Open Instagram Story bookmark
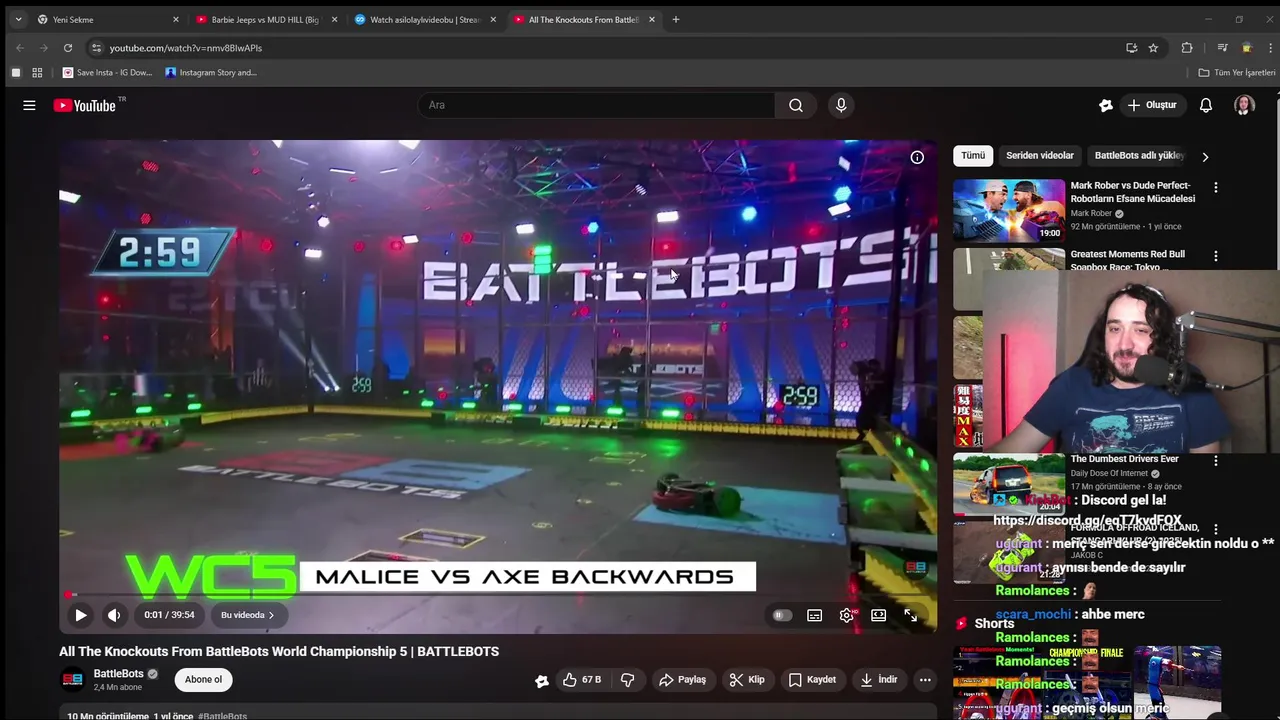This screenshot has height=720, width=1280. 211,72
